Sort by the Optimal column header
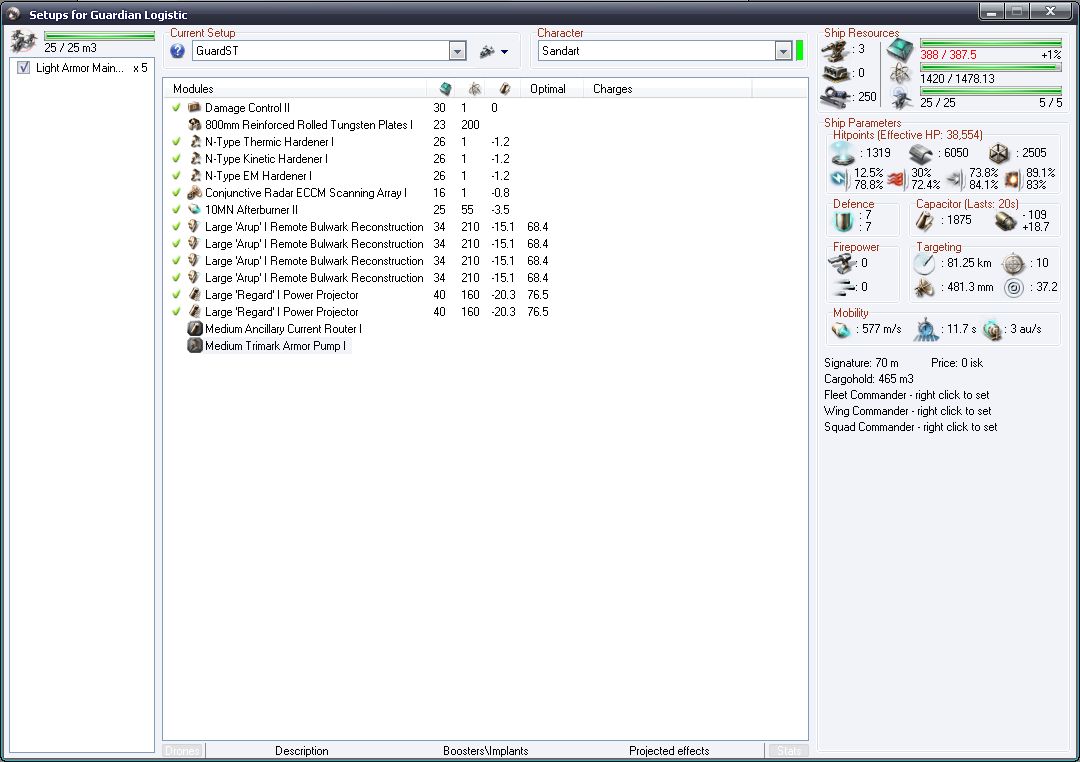 553,89
